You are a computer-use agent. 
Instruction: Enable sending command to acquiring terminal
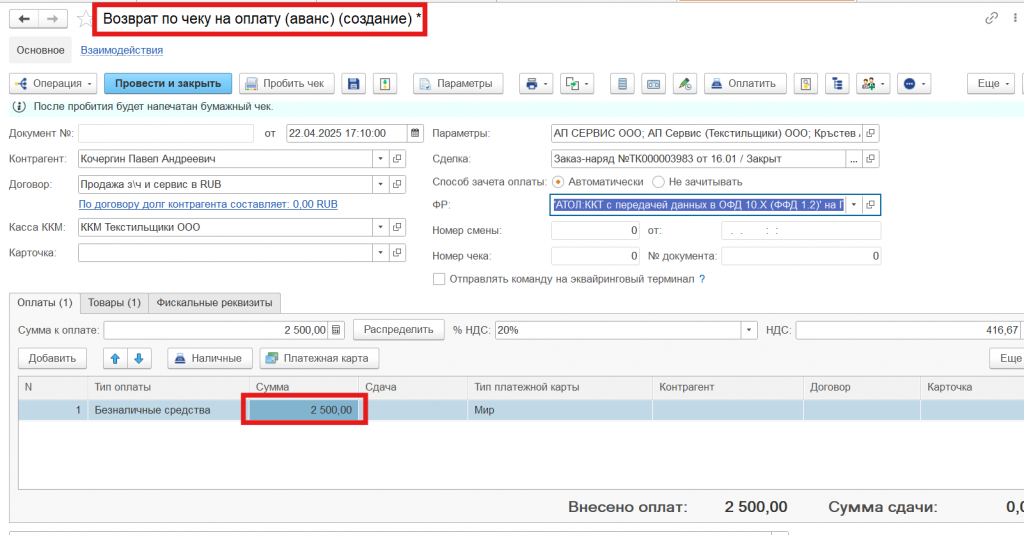(439, 279)
